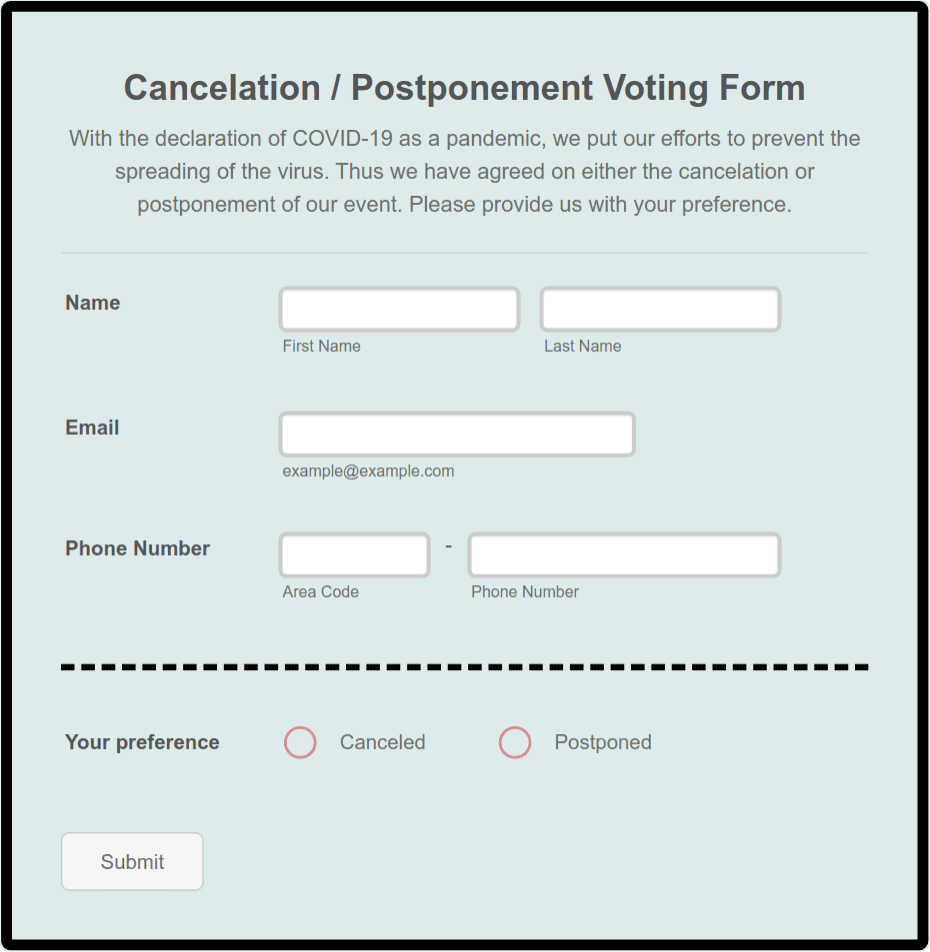Click the Email section label
Viewport: 930px width, 952px height.
91,427
